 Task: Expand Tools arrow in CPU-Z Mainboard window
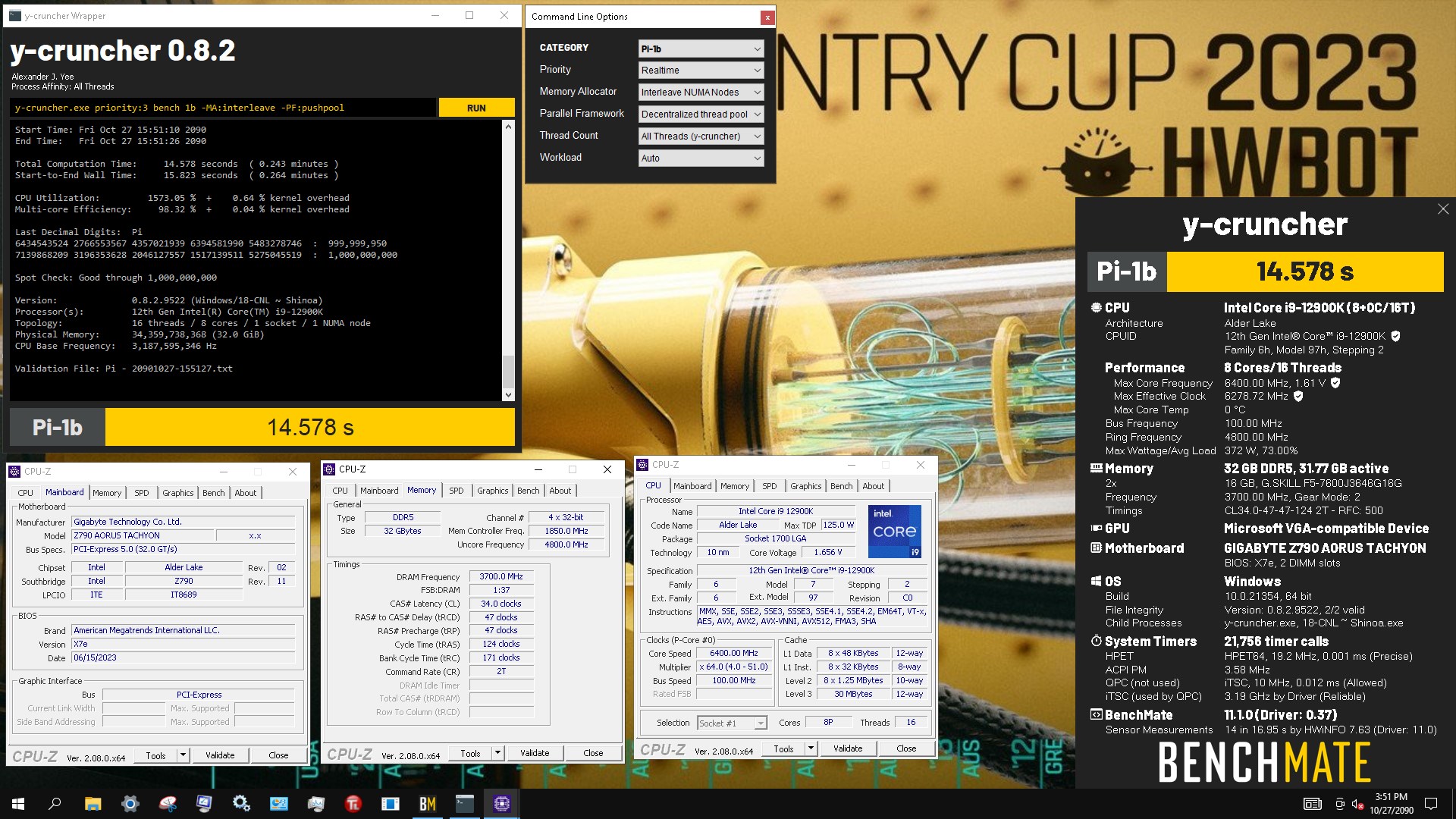(x=183, y=755)
